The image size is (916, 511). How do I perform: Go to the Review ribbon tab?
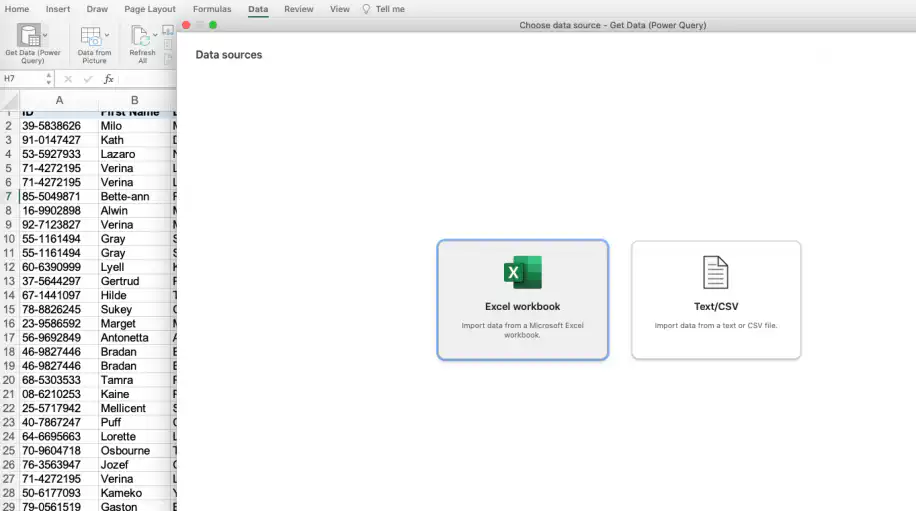tap(299, 9)
